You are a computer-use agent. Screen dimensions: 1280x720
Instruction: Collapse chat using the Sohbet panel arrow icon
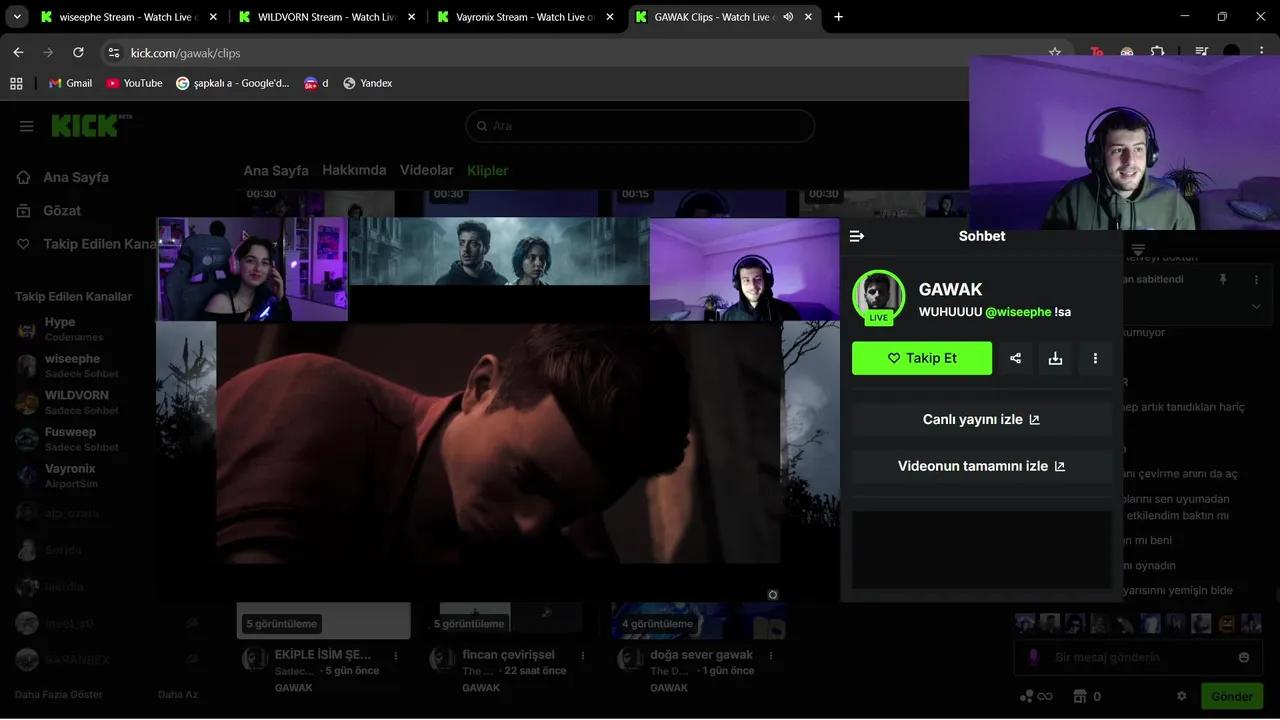(856, 236)
